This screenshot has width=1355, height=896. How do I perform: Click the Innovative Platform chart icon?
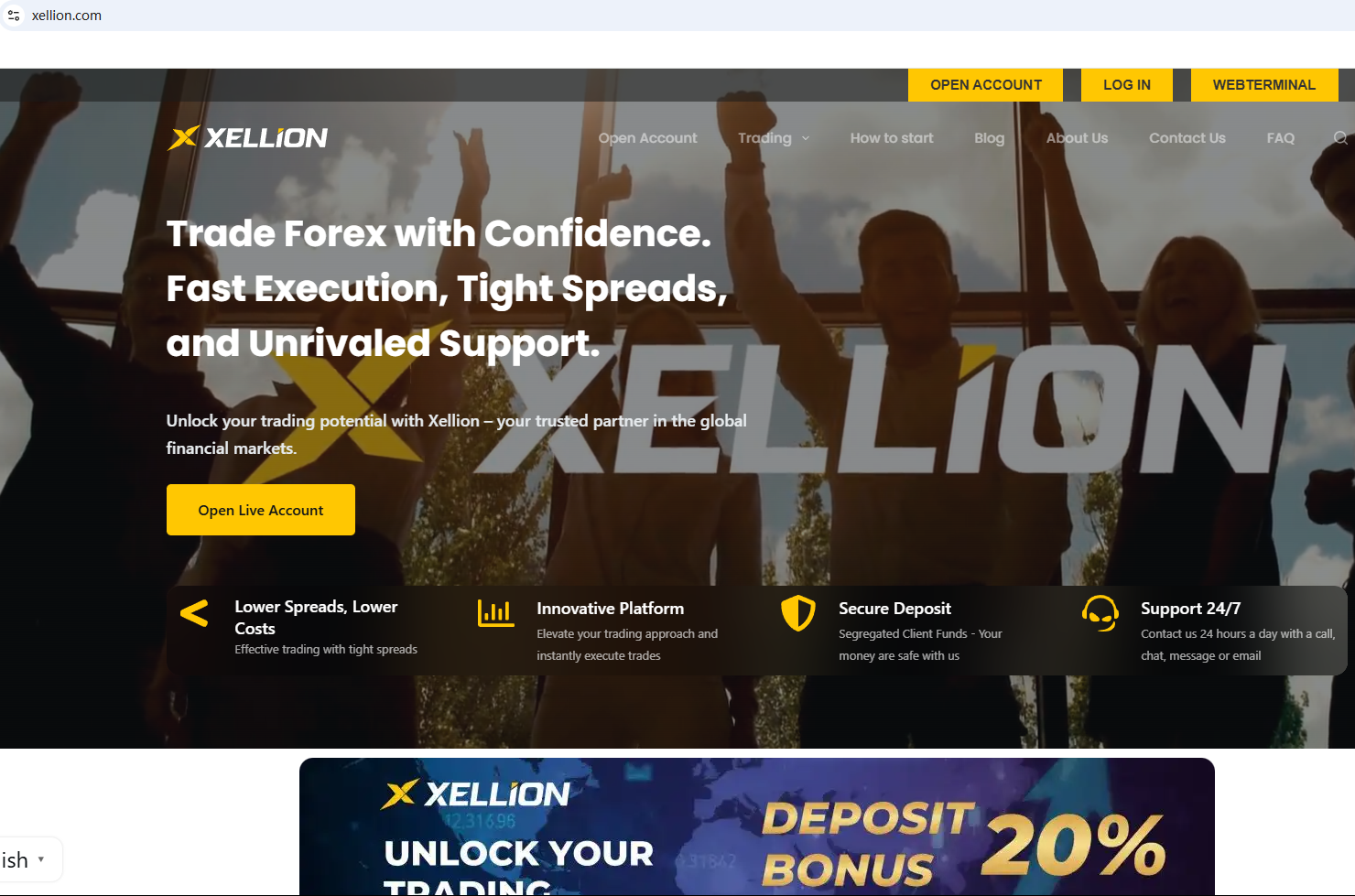tap(495, 612)
